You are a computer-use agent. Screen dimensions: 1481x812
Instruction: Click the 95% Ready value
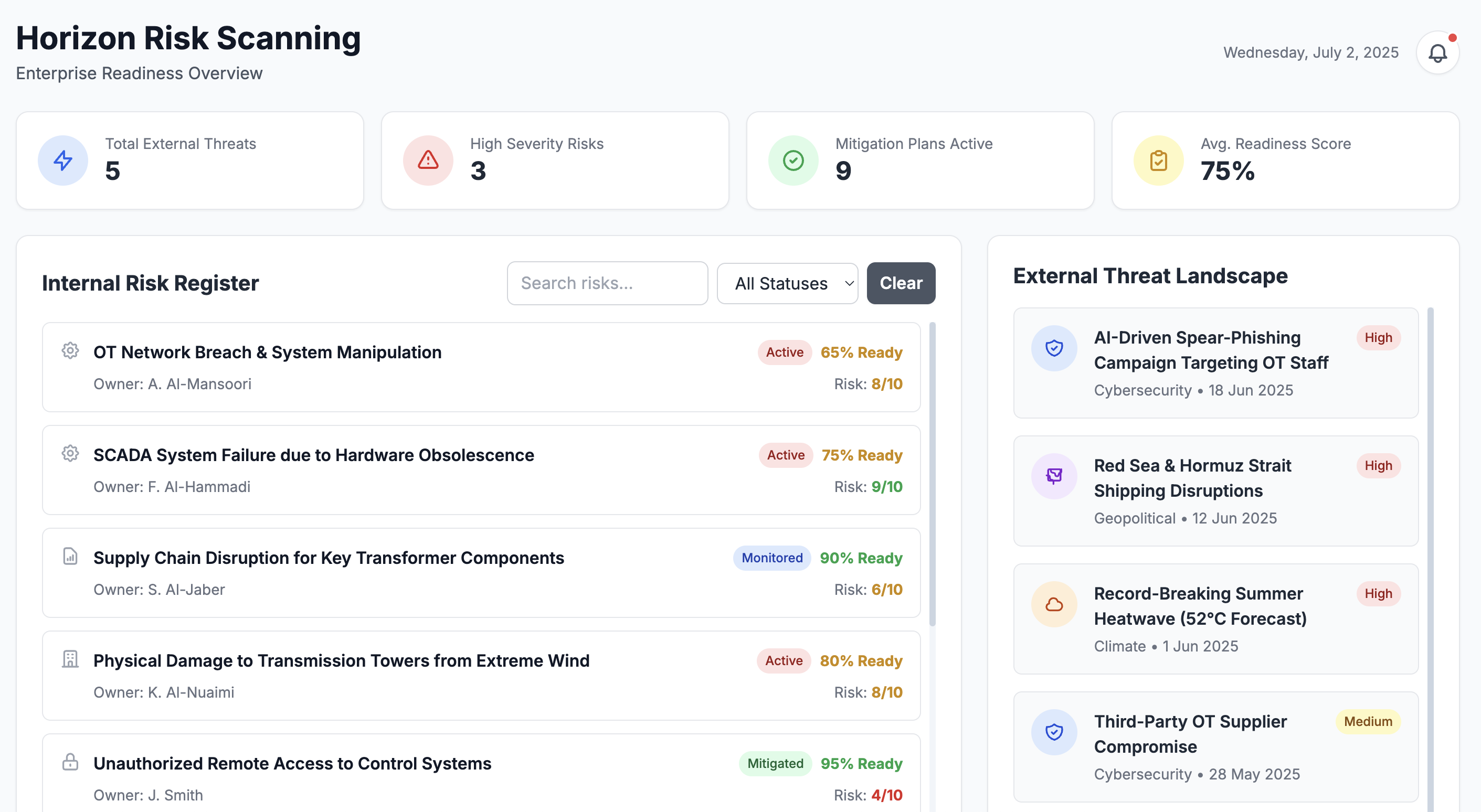861,764
